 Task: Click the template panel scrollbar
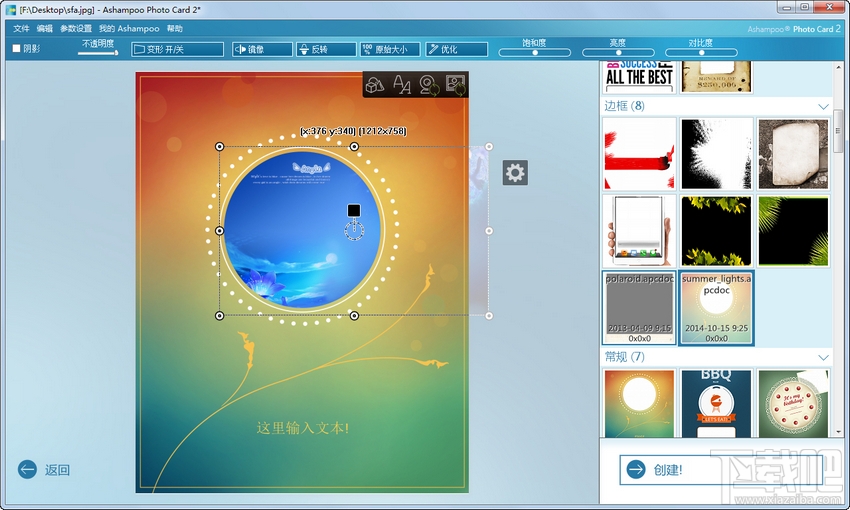838,130
